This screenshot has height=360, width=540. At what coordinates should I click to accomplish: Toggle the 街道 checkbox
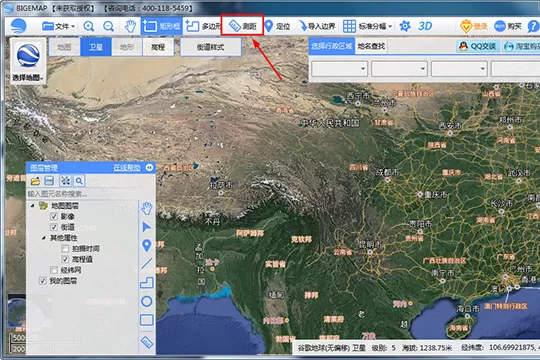[x=54, y=227]
